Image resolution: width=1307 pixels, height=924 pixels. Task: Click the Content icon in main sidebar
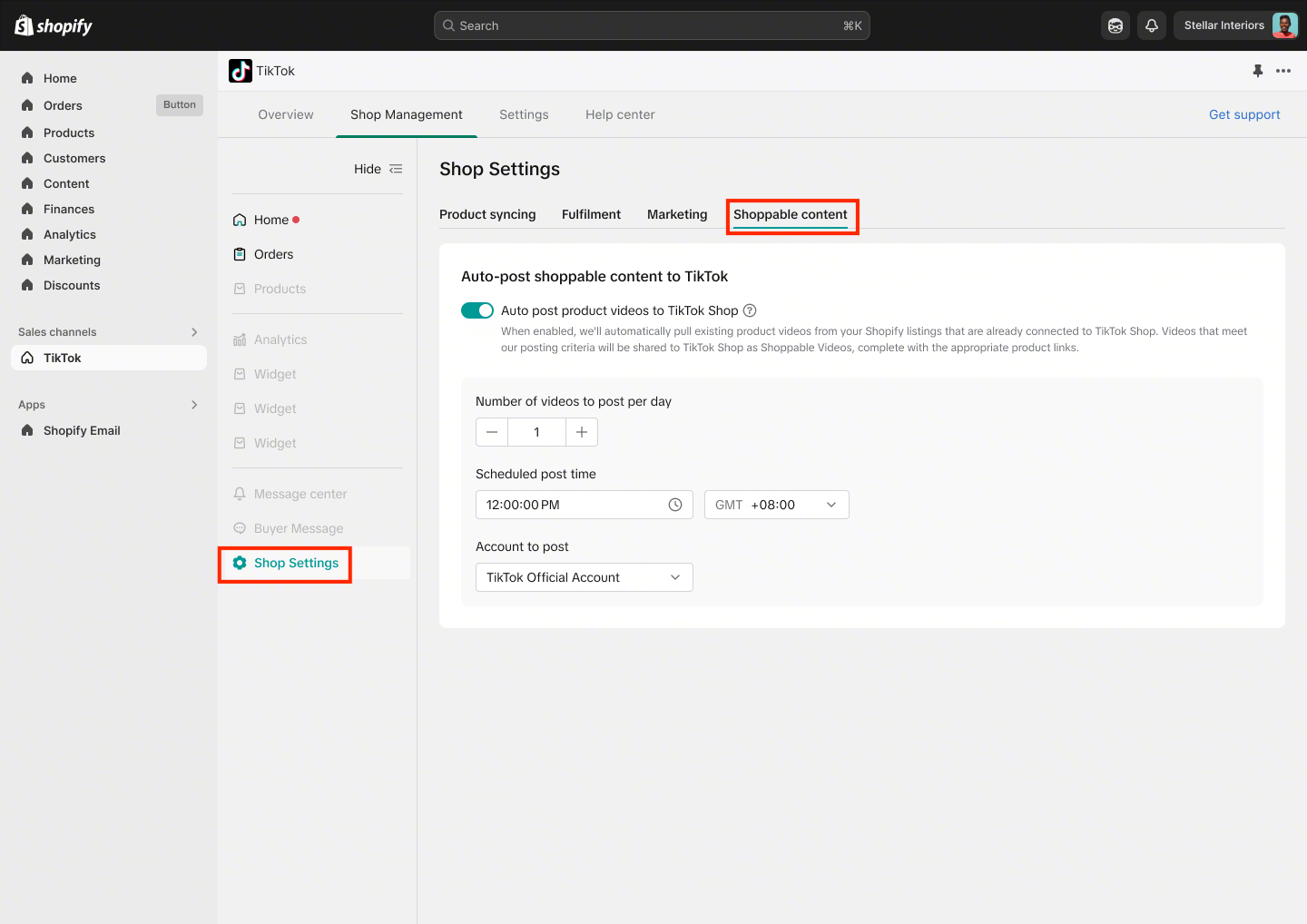pyautogui.click(x=27, y=183)
